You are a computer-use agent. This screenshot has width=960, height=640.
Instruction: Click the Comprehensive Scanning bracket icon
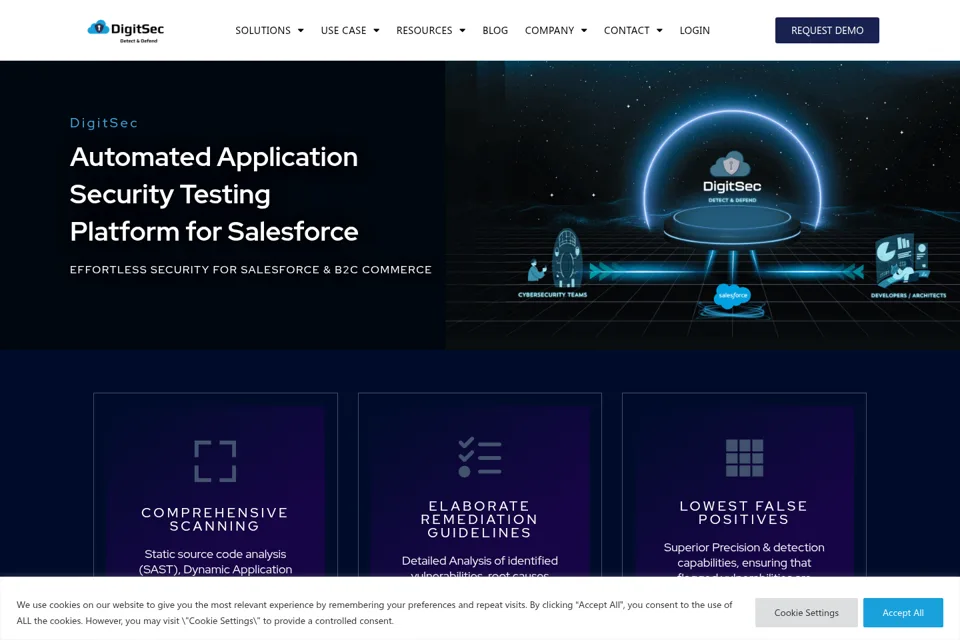pyautogui.click(x=215, y=461)
